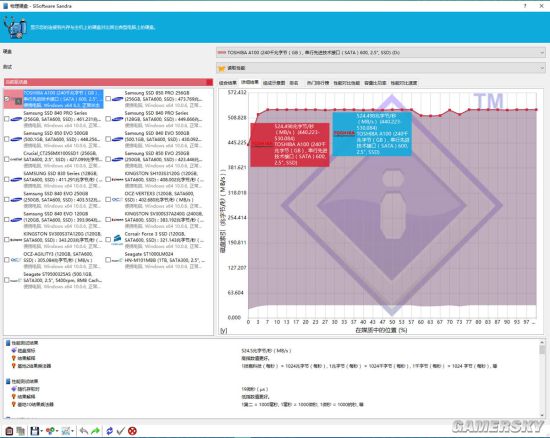The width and height of the screenshot is (550, 438).
Task: Click the red TOSHIBA A100 chart tooltip
Action: tap(290, 144)
